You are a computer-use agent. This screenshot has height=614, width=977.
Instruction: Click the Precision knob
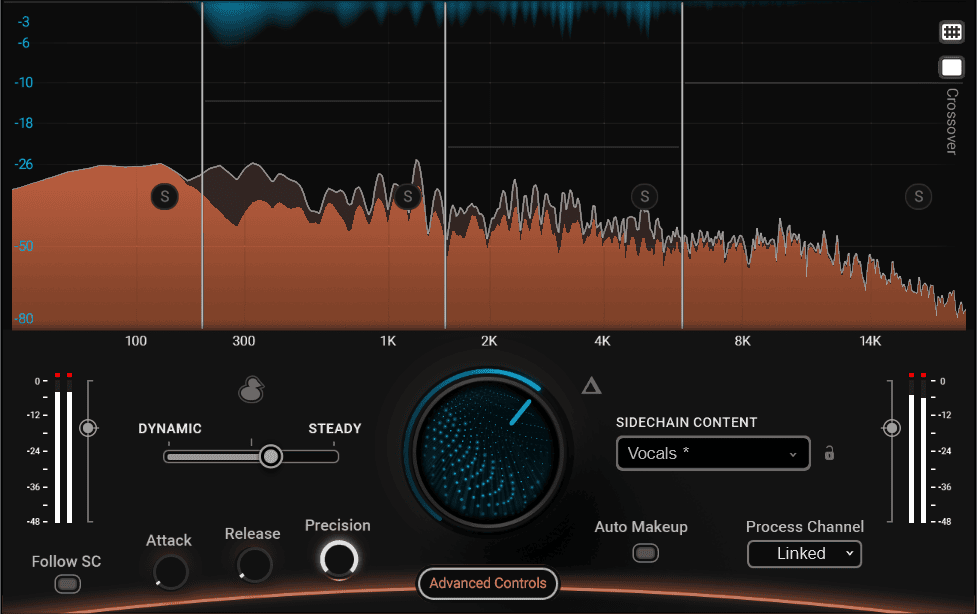pyautogui.click(x=338, y=559)
